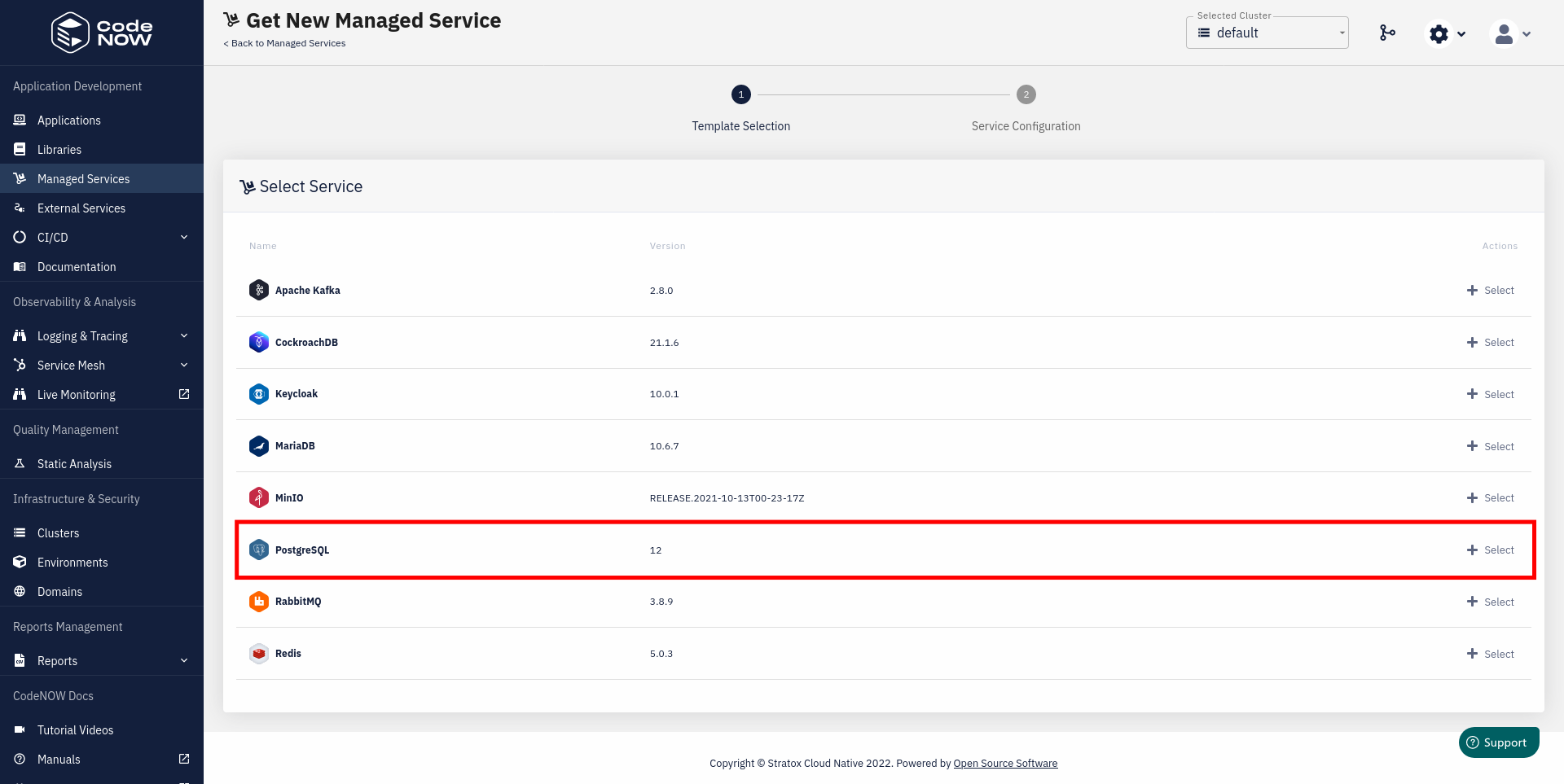Viewport: 1564px width, 784px height.
Task: Go back to Managed Services
Action: coord(284,43)
